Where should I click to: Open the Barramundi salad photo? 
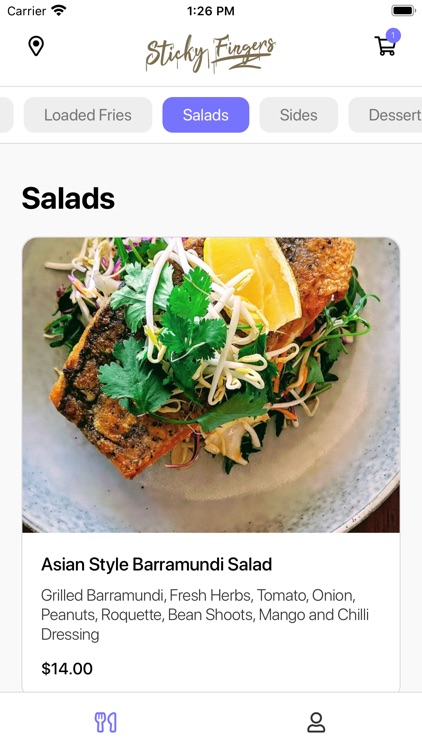[x=211, y=385]
